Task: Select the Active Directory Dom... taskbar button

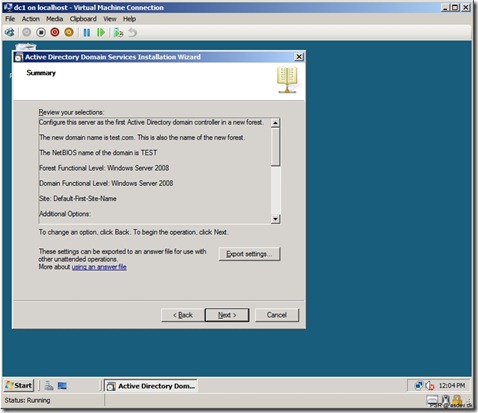Action: pos(150,386)
